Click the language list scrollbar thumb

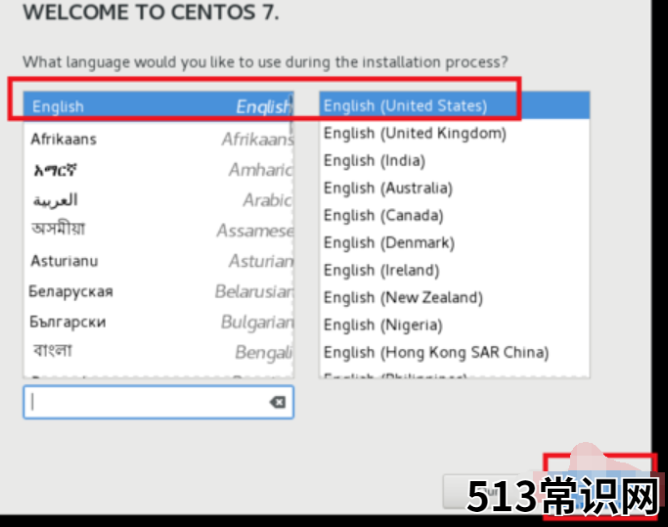coord(291,114)
